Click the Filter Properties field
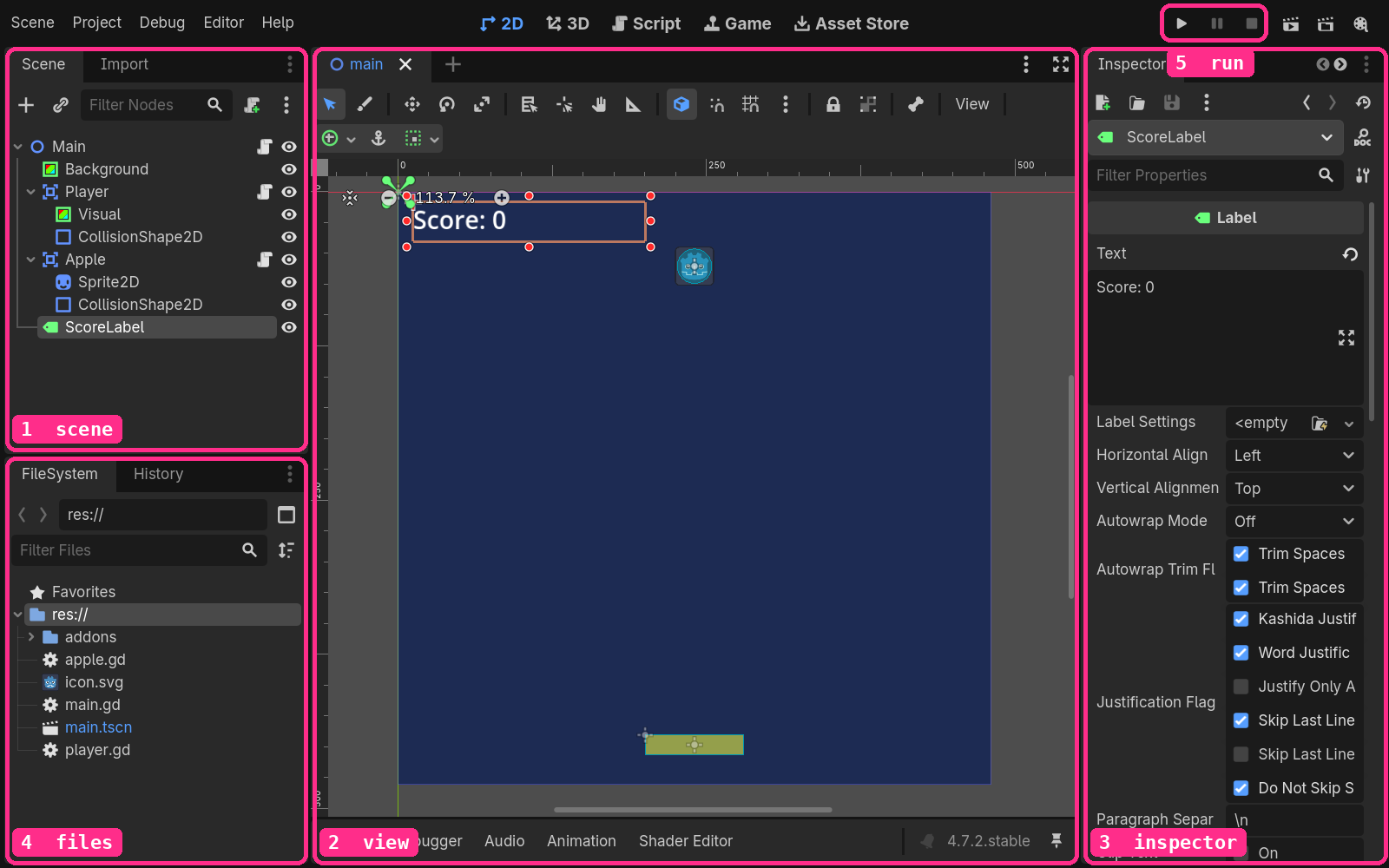 [1215, 175]
